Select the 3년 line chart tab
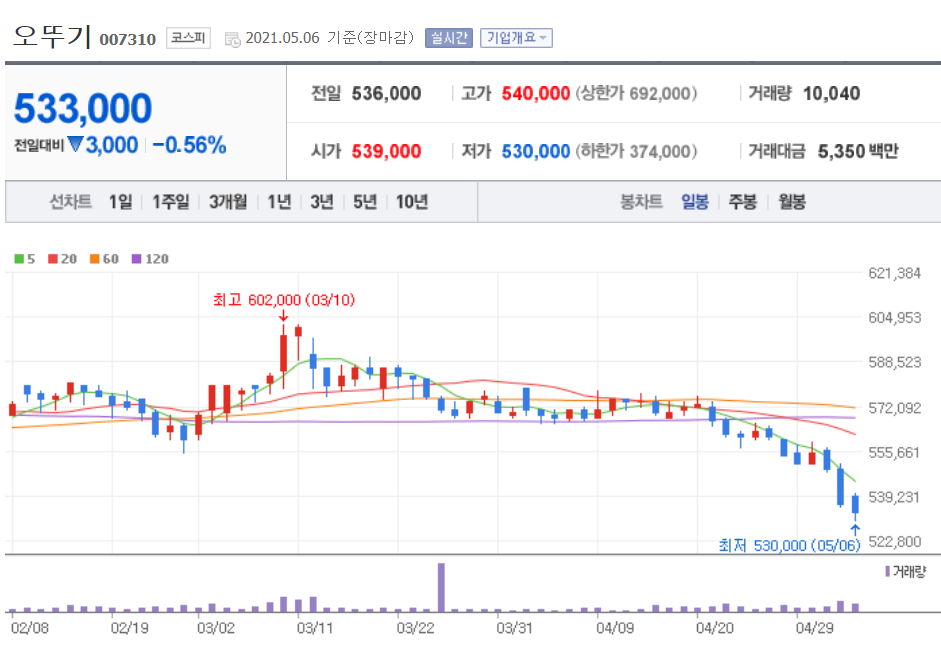The width and height of the screenshot is (941, 655). (322, 202)
